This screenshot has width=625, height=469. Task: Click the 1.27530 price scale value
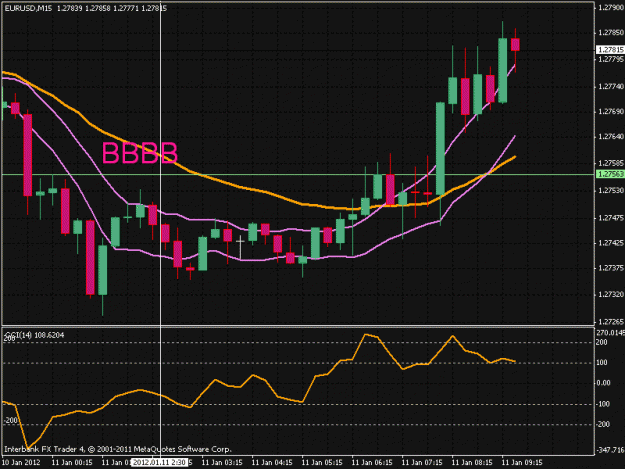(611, 191)
